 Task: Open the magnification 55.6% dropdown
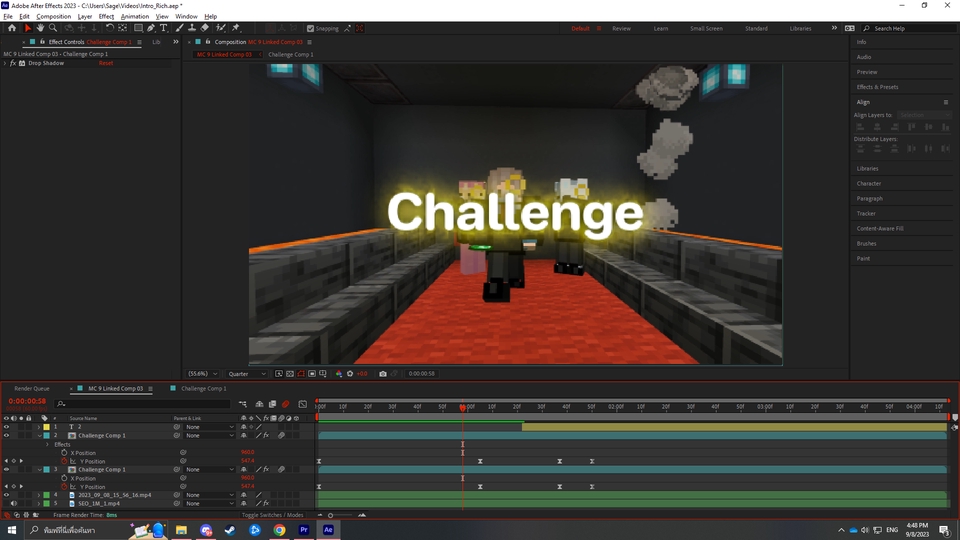click(203, 373)
